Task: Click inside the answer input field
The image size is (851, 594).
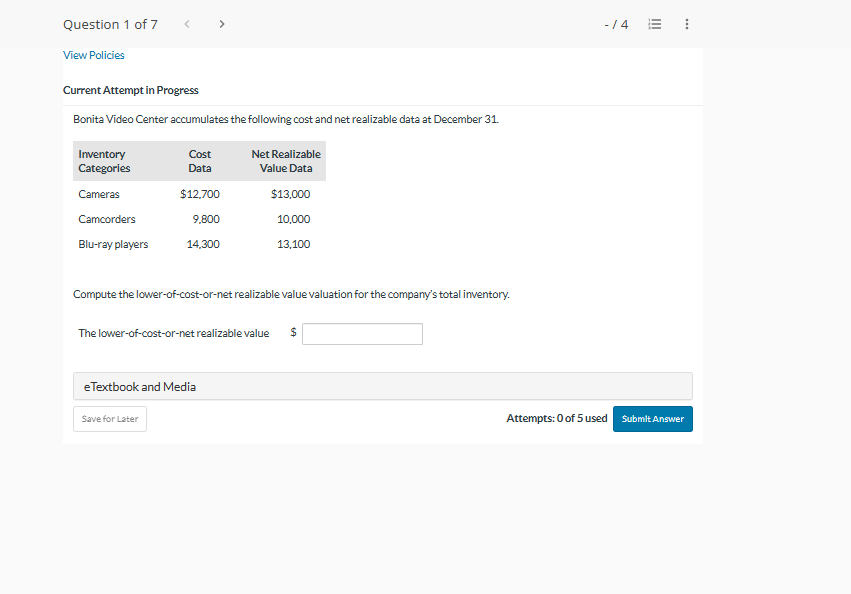Action: coord(362,333)
